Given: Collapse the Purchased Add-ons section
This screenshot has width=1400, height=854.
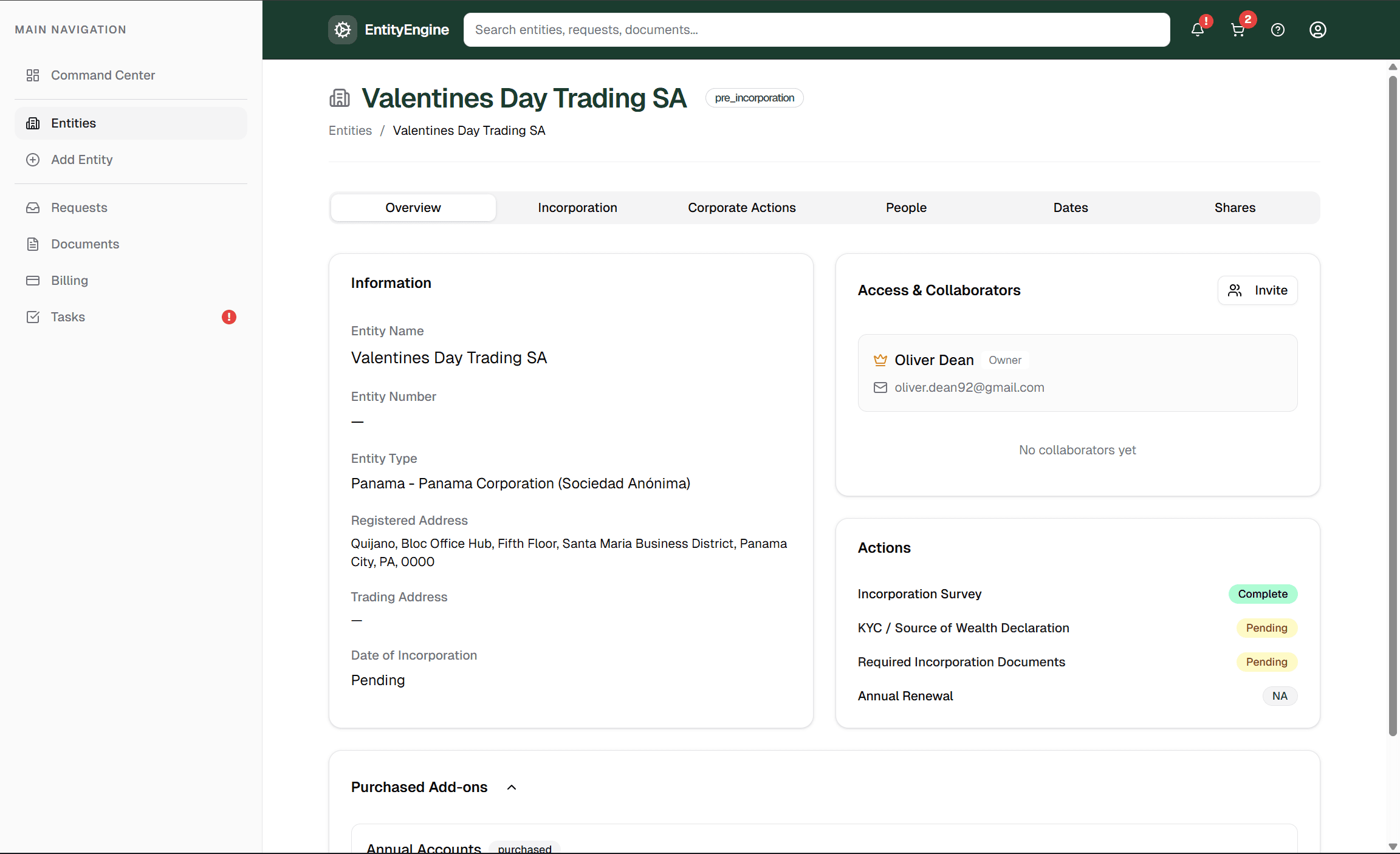Looking at the screenshot, I should point(510,787).
